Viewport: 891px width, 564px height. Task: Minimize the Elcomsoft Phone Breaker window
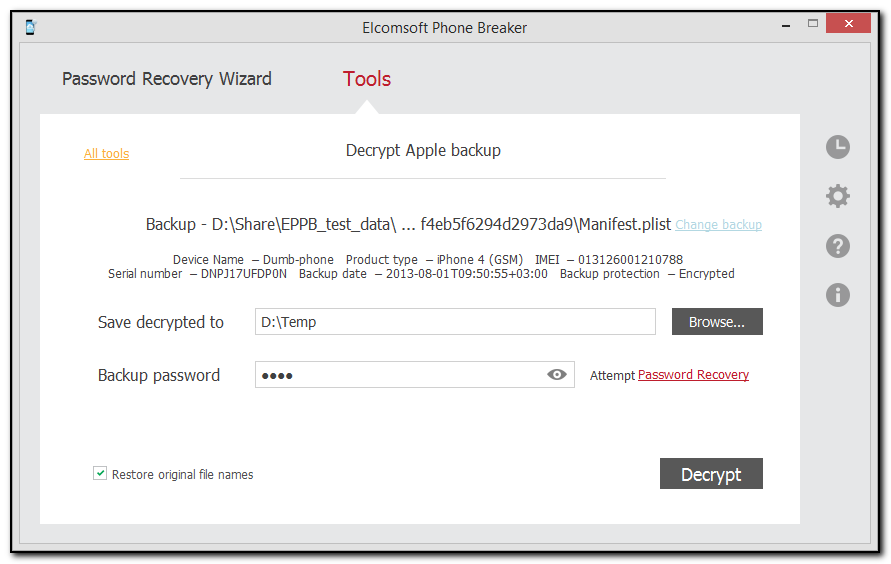click(785, 24)
